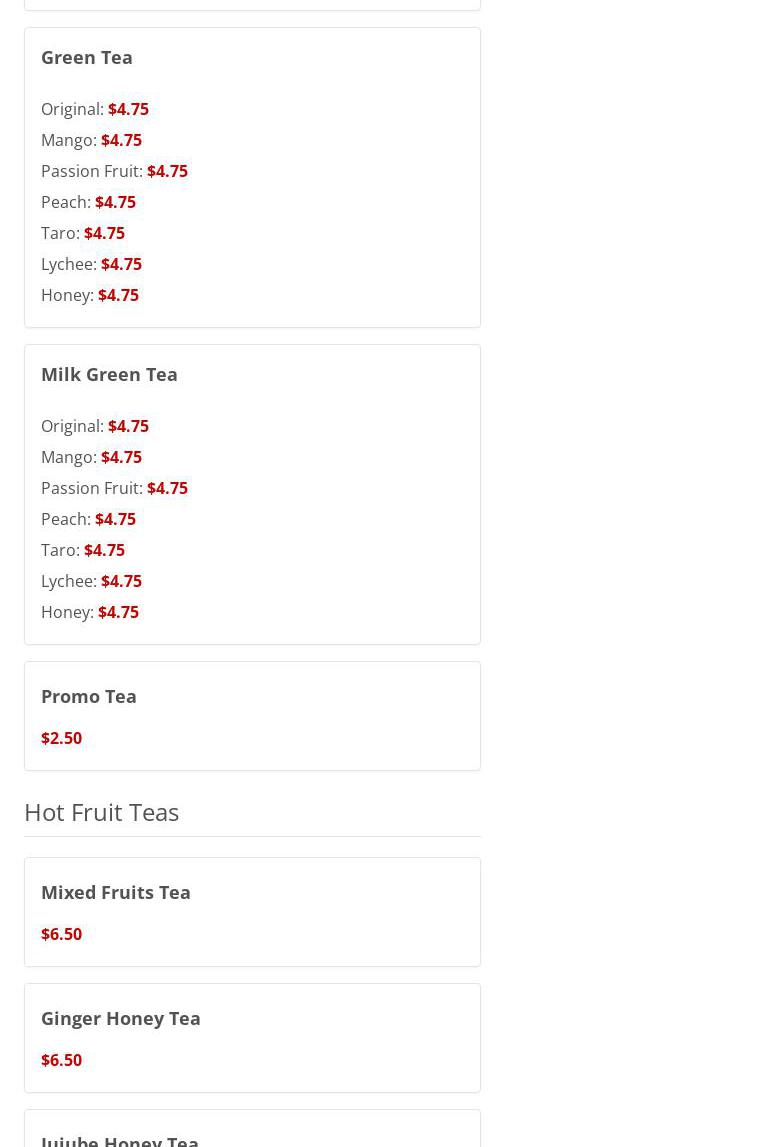
Task: Open the Green Tea menu card
Action: (252, 177)
